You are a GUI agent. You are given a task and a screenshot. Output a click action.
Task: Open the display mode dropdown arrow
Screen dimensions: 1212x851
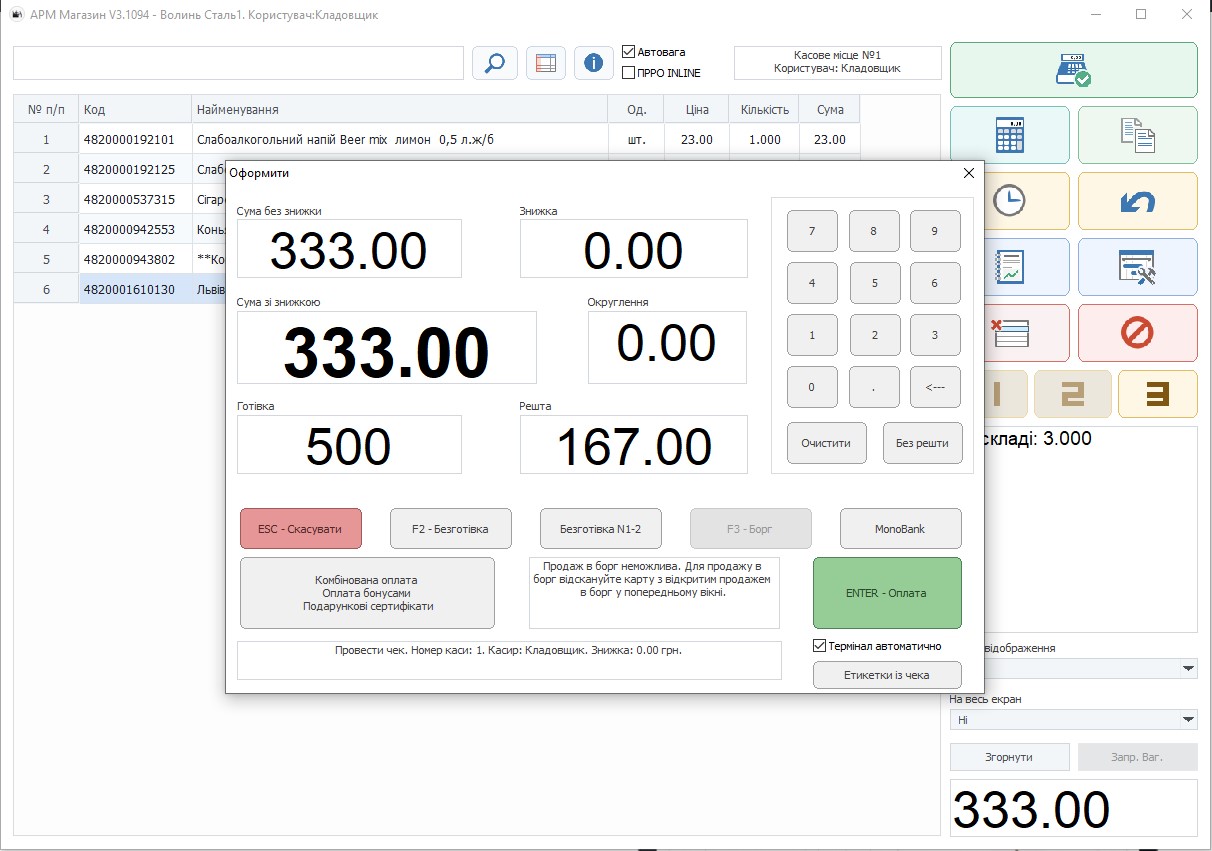(x=1188, y=668)
